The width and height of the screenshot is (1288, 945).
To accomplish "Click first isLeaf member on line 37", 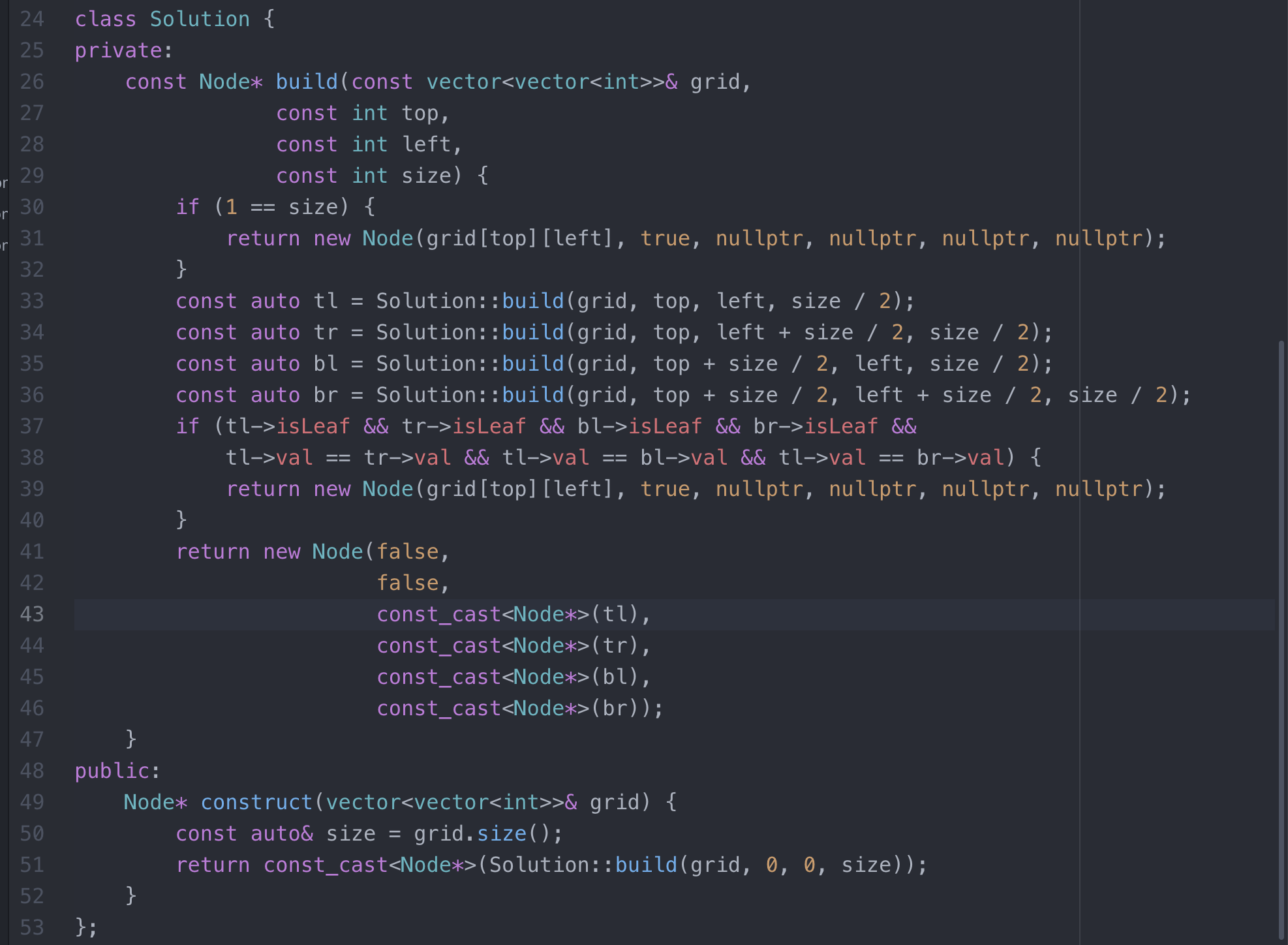I will pos(313,426).
